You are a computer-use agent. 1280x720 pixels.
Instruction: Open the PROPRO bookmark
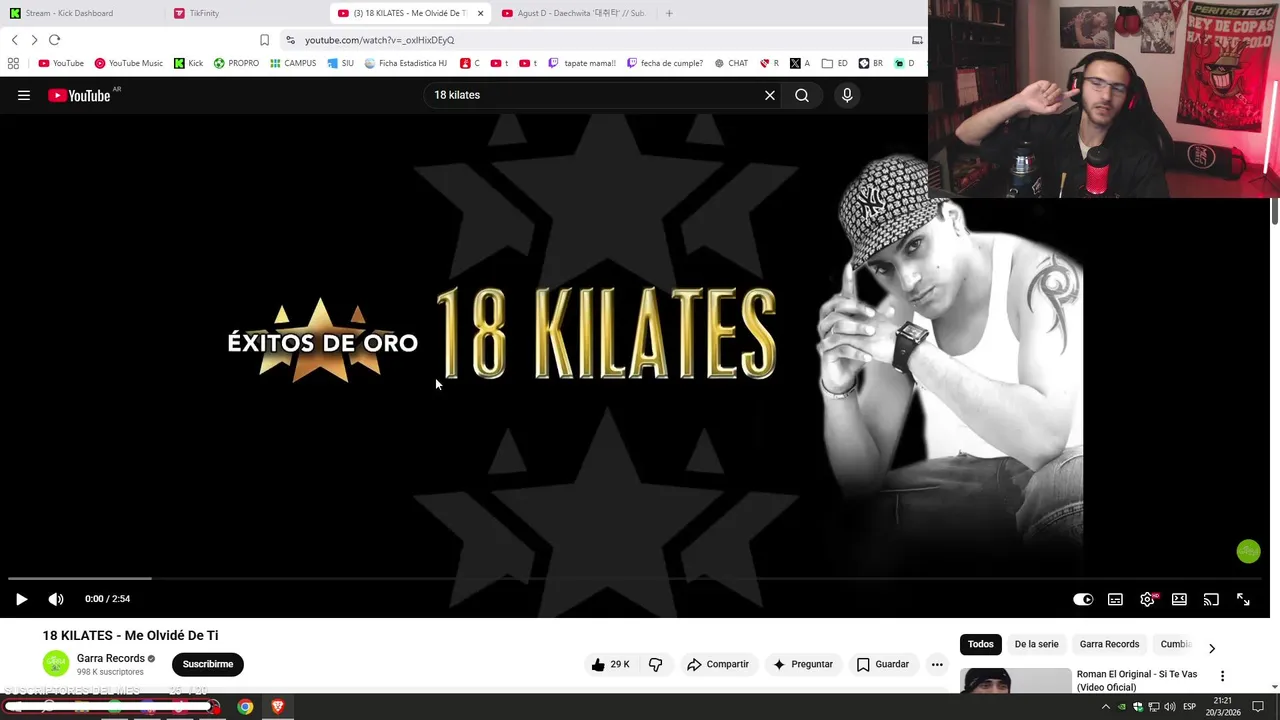(x=236, y=63)
